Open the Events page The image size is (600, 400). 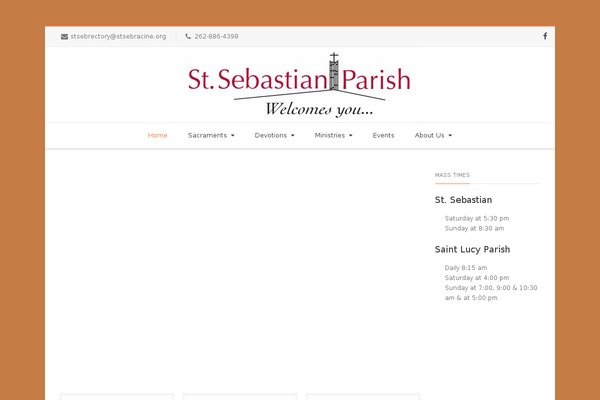(383, 135)
